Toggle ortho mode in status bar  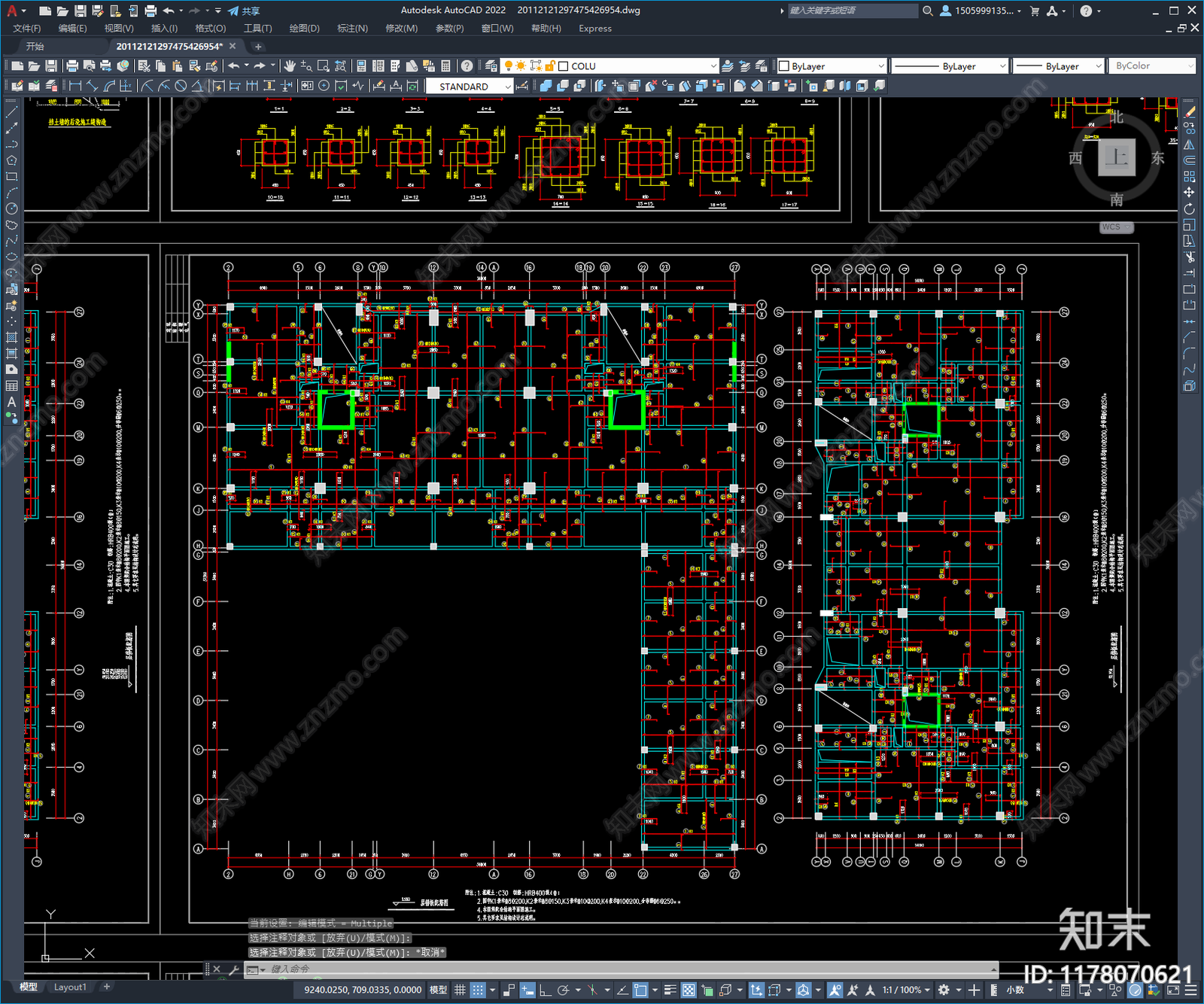(x=545, y=990)
